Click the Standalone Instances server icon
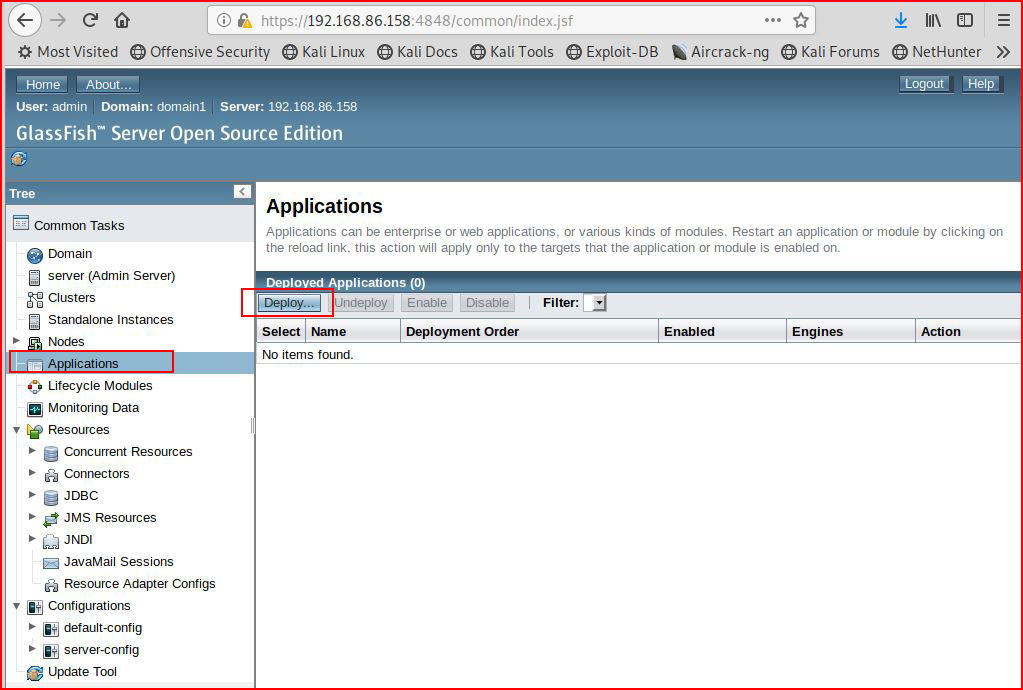Viewport: 1023px width, 690px height. point(35,321)
